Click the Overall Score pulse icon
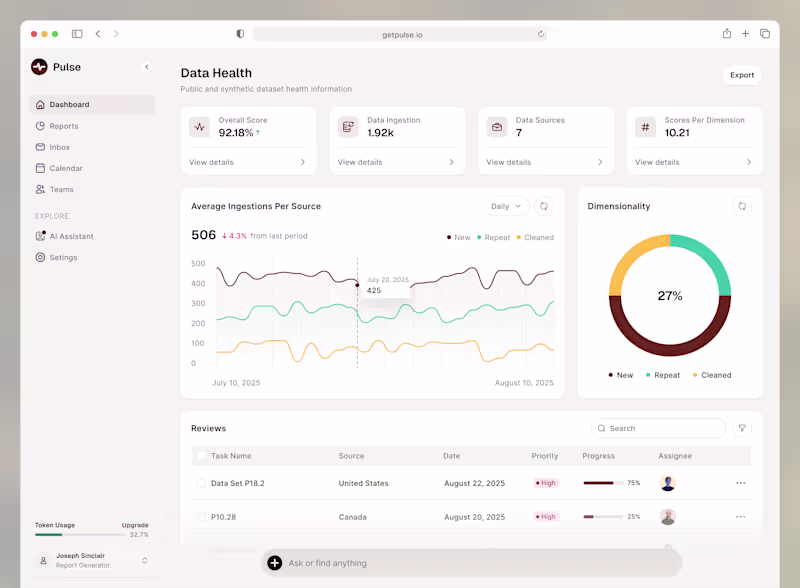 coord(199,127)
